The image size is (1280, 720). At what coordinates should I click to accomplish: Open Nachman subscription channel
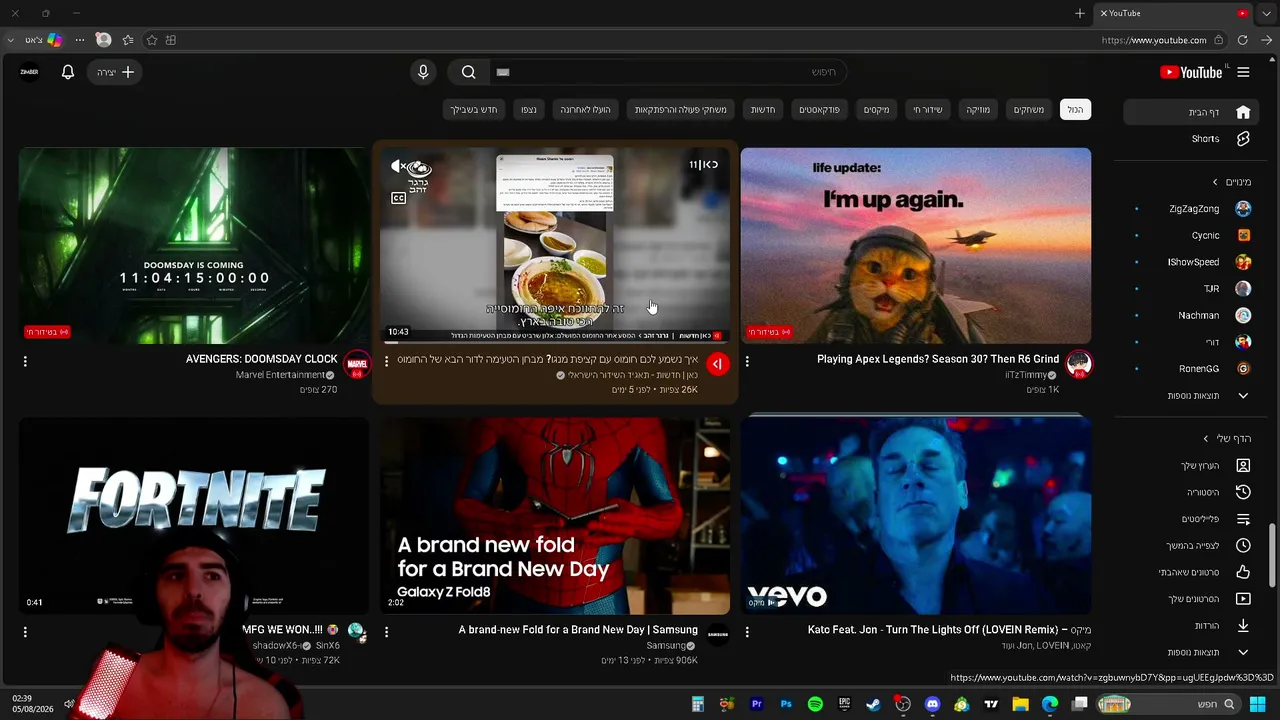pos(1193,315)
